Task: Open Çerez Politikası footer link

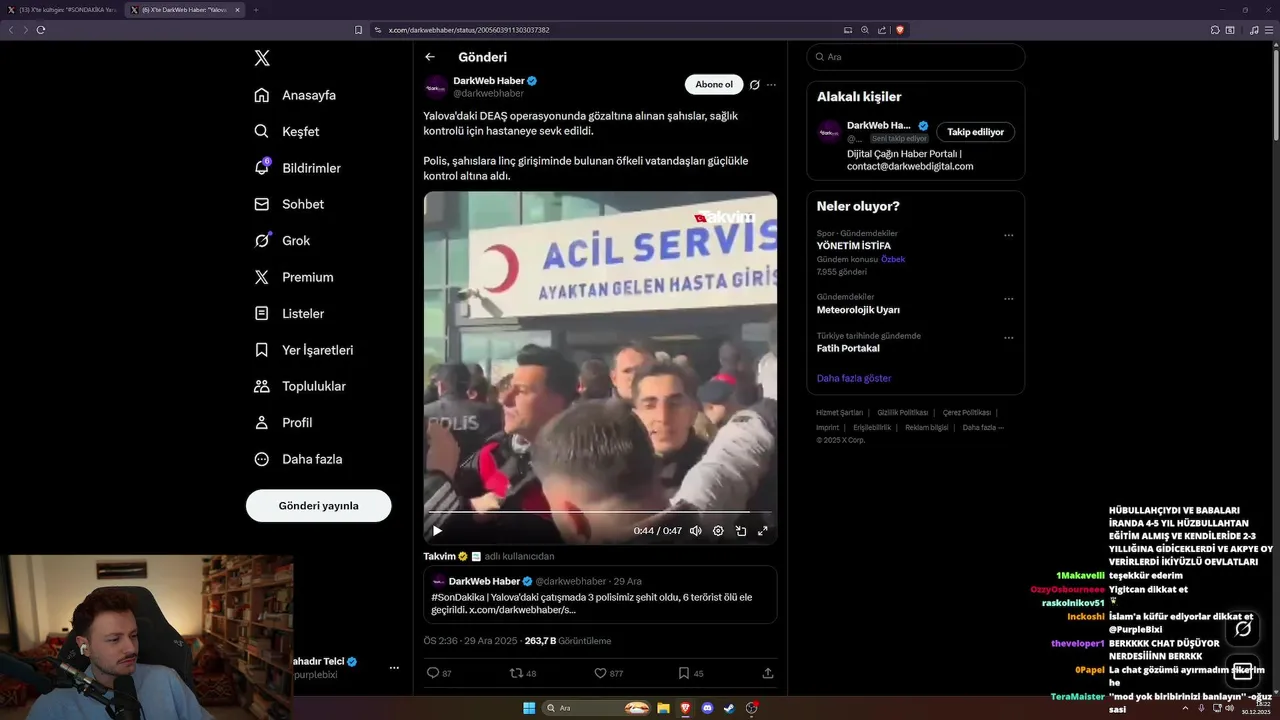Action: [x=967, y=413]
